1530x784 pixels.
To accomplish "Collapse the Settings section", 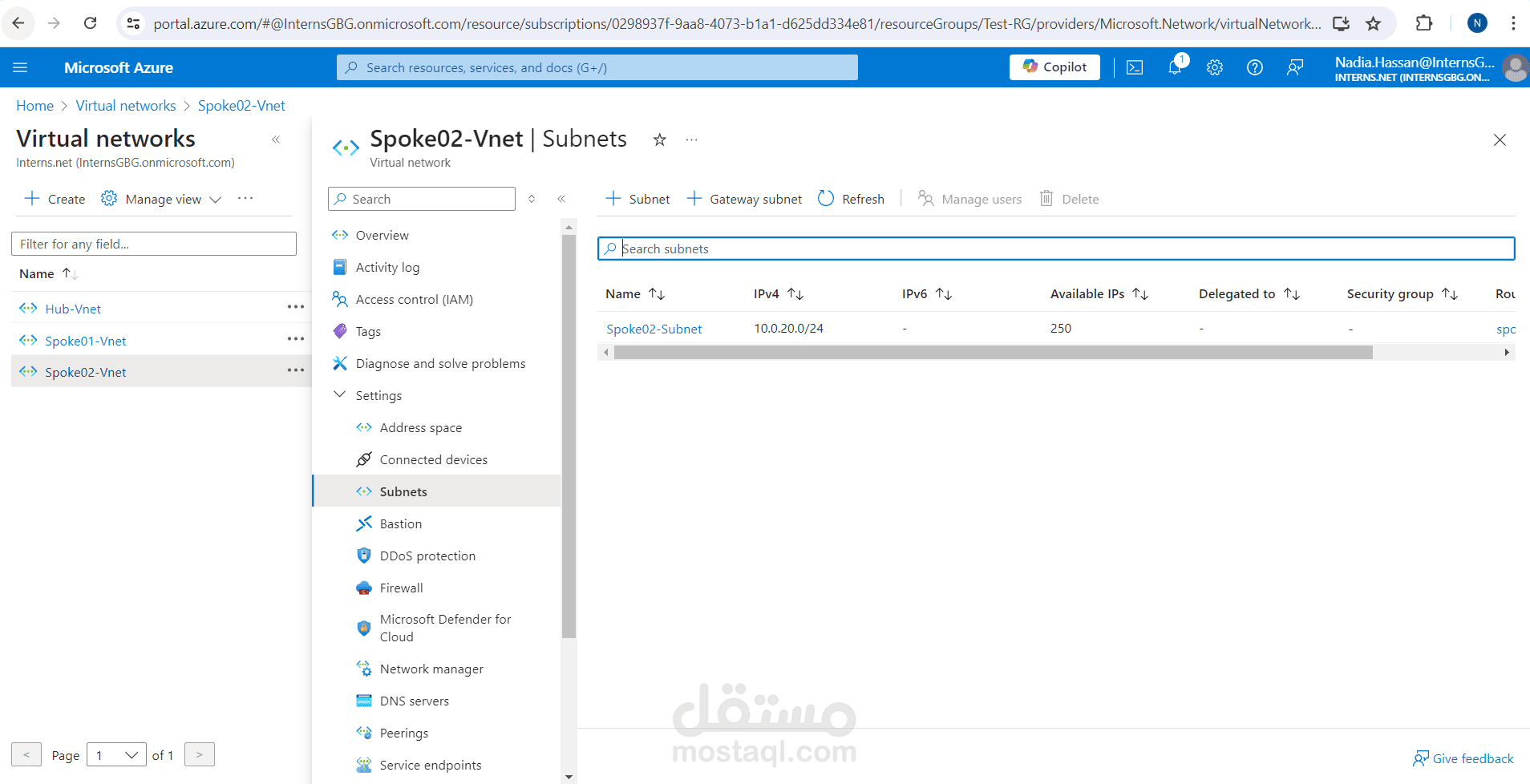I will click(340, 395).
